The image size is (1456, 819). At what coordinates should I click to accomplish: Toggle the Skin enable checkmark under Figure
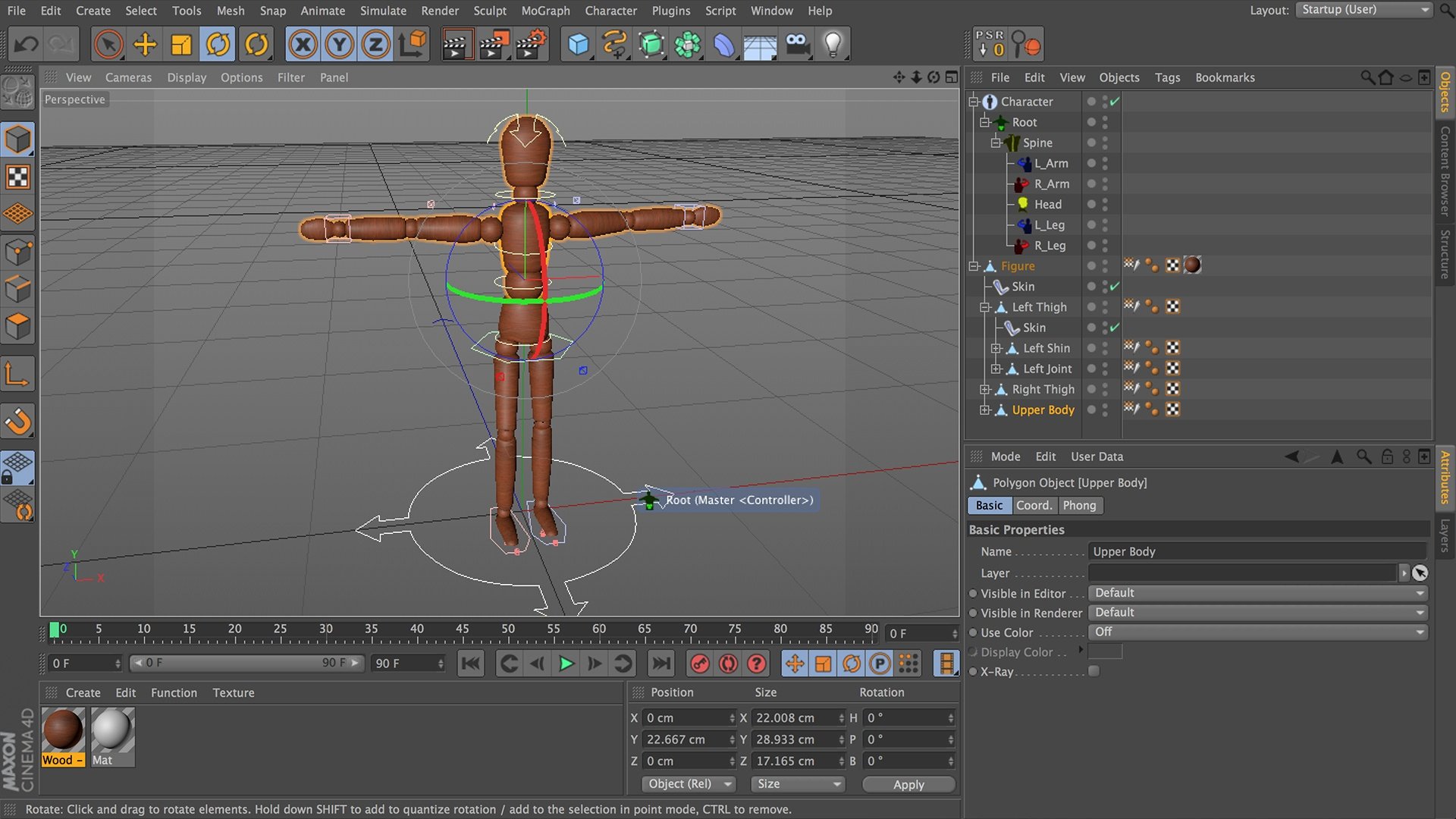(x=1114, y=287)
